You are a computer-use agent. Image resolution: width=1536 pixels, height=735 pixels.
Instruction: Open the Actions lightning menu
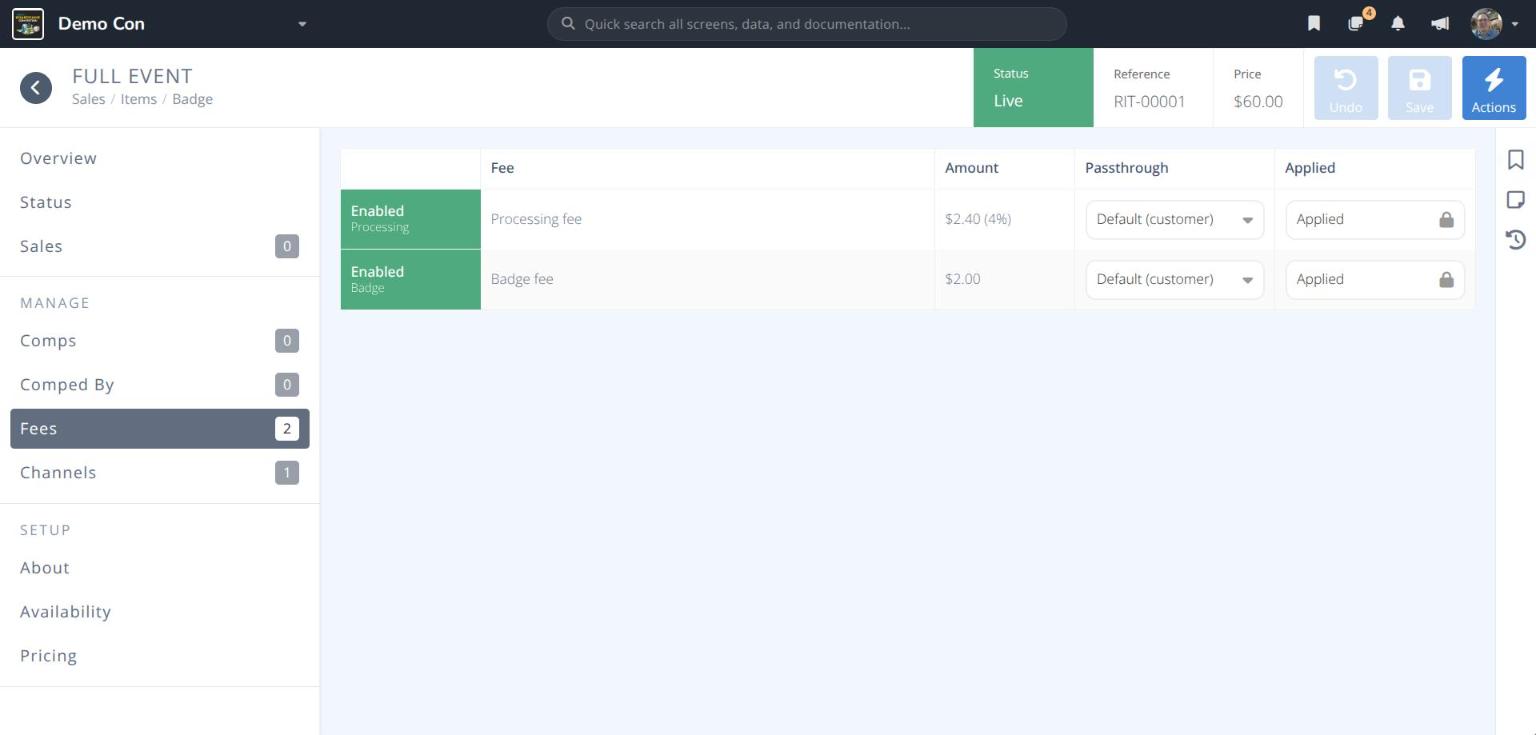1494,88
